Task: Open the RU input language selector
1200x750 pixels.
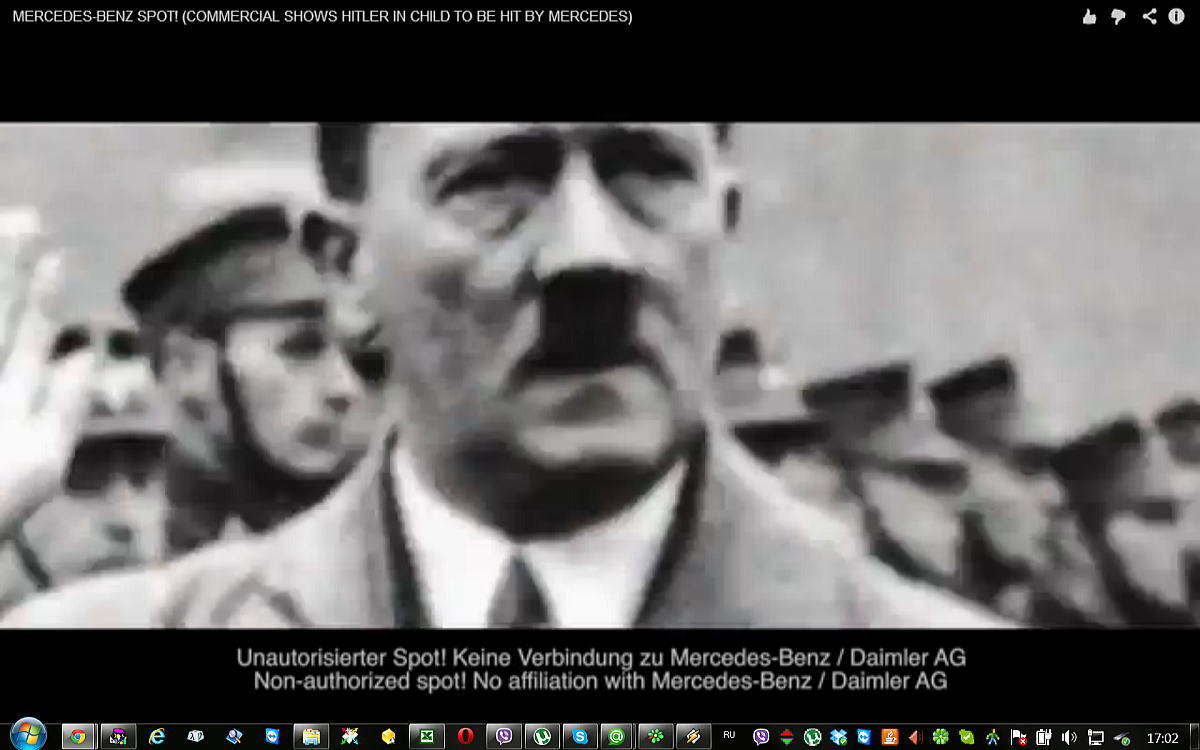Action: click(729, 736)
